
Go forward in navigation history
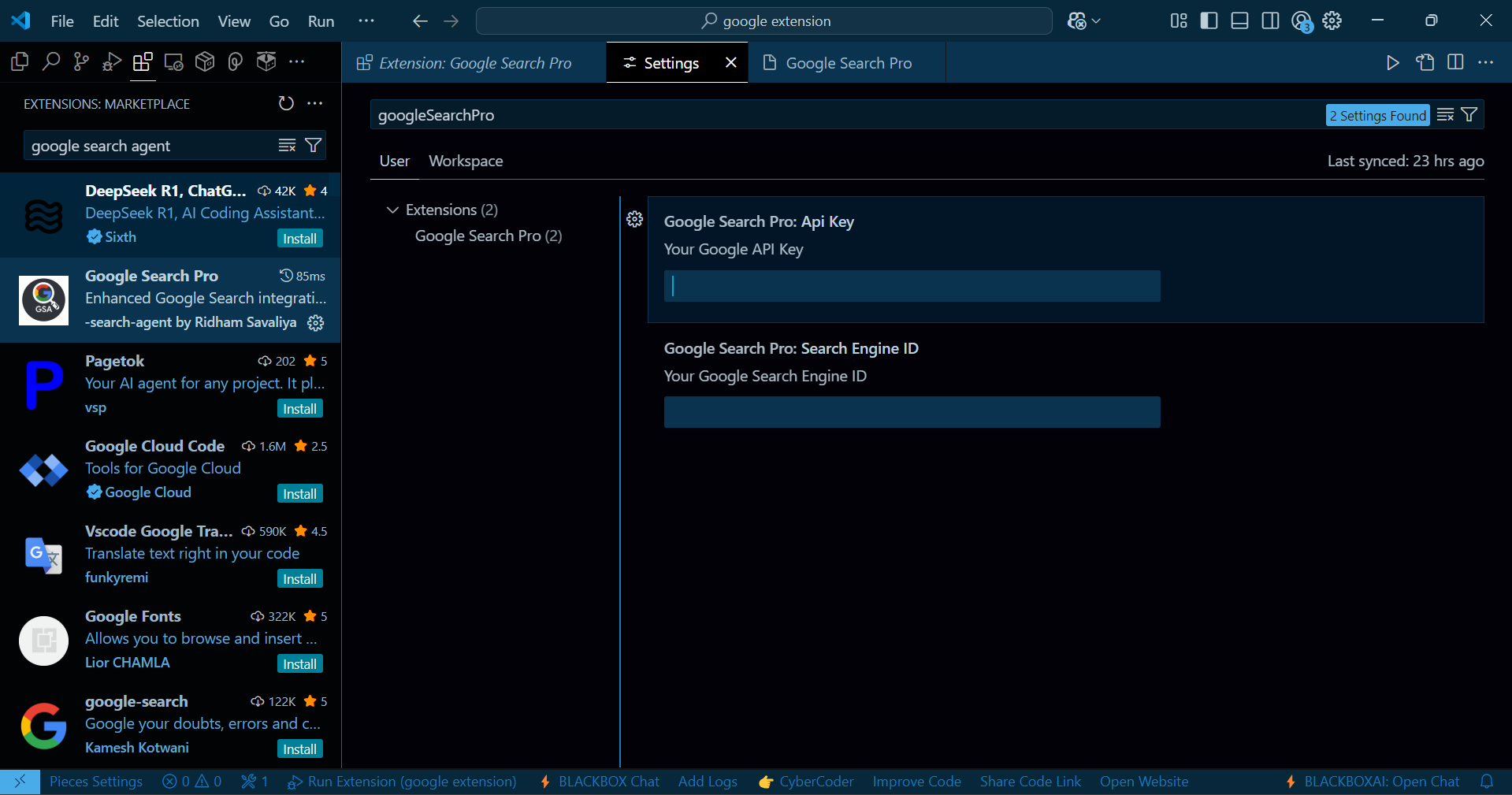coord(451,21)
